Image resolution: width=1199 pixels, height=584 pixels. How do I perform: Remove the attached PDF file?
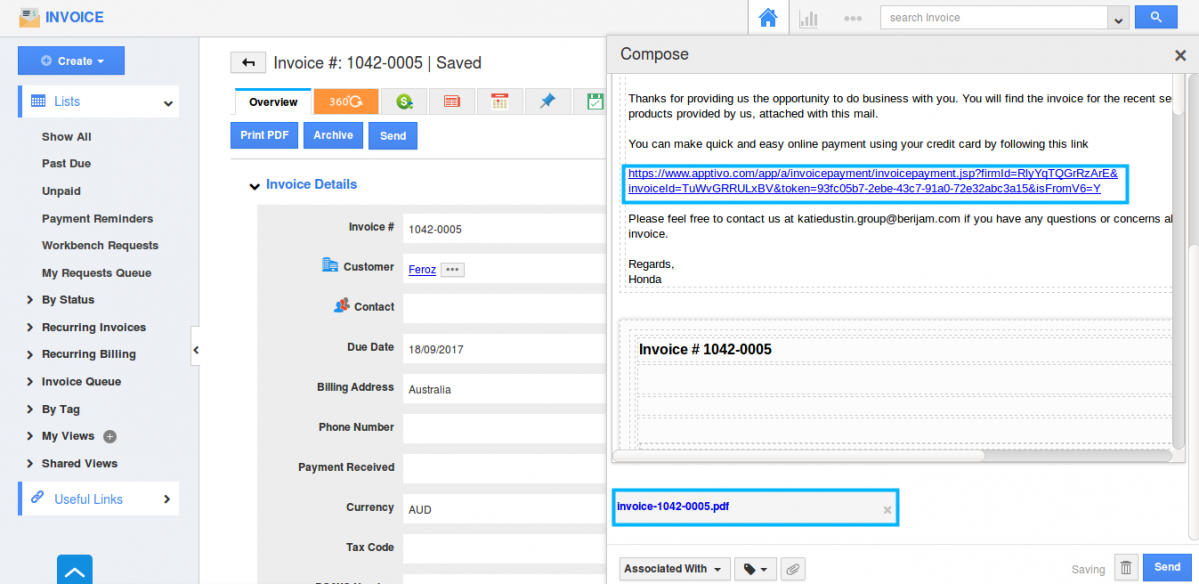coord(887,510)
